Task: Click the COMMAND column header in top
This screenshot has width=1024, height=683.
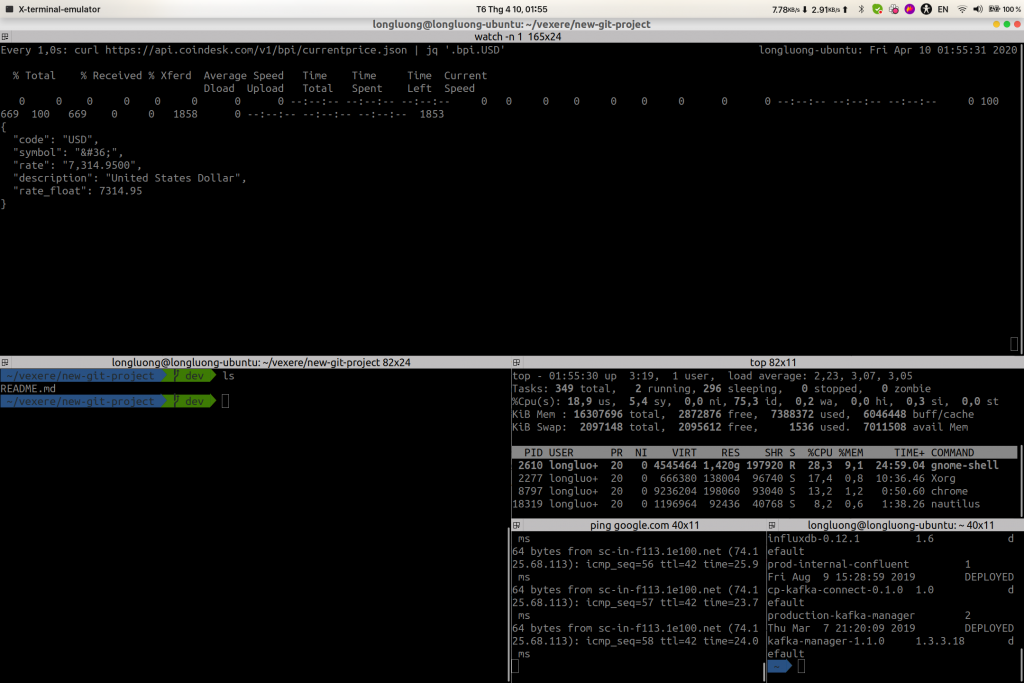Action: click(x=952, y=453)
